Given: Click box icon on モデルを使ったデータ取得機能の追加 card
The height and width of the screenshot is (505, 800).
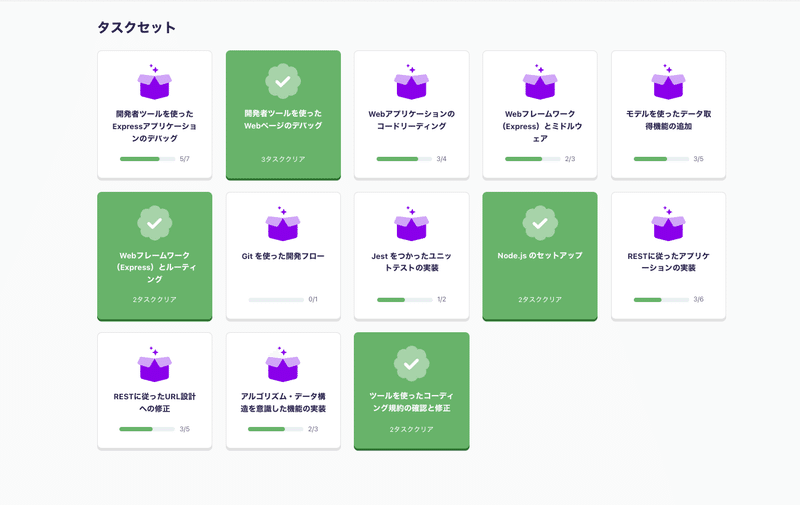Looking at the screenshot, I should pos(668,82).
